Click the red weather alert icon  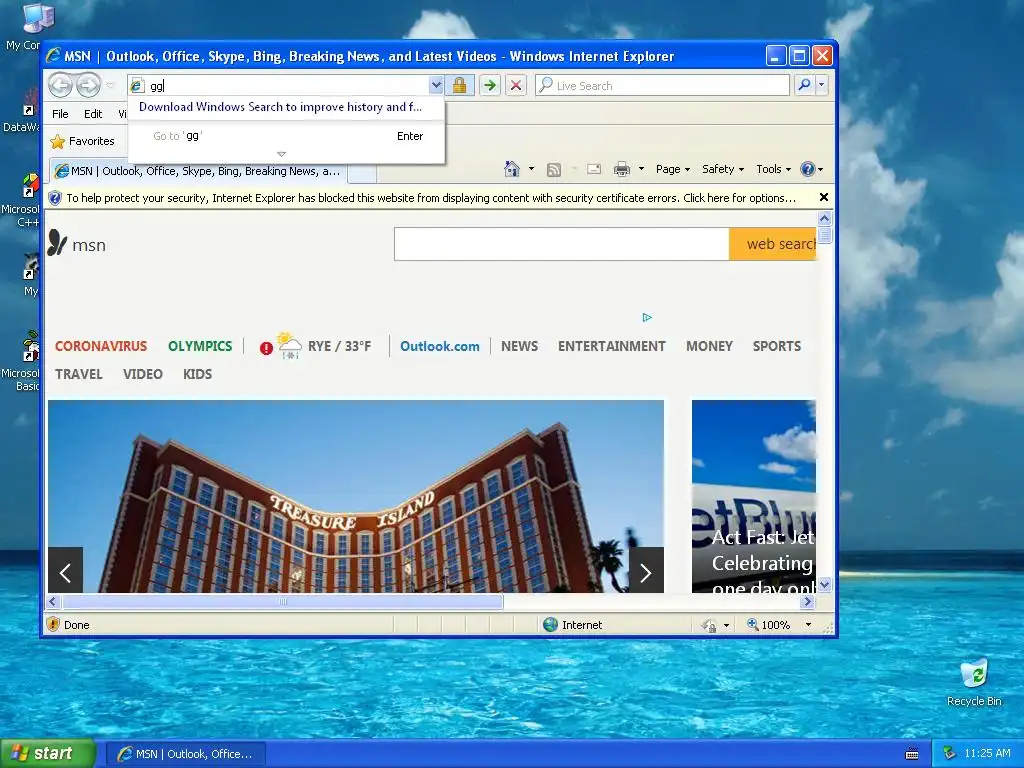(x=266, y=348)
